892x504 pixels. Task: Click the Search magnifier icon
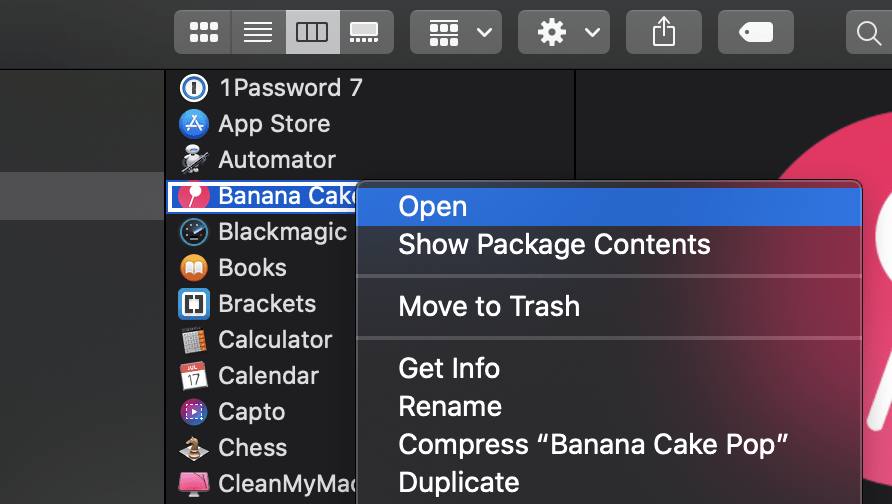869,32
